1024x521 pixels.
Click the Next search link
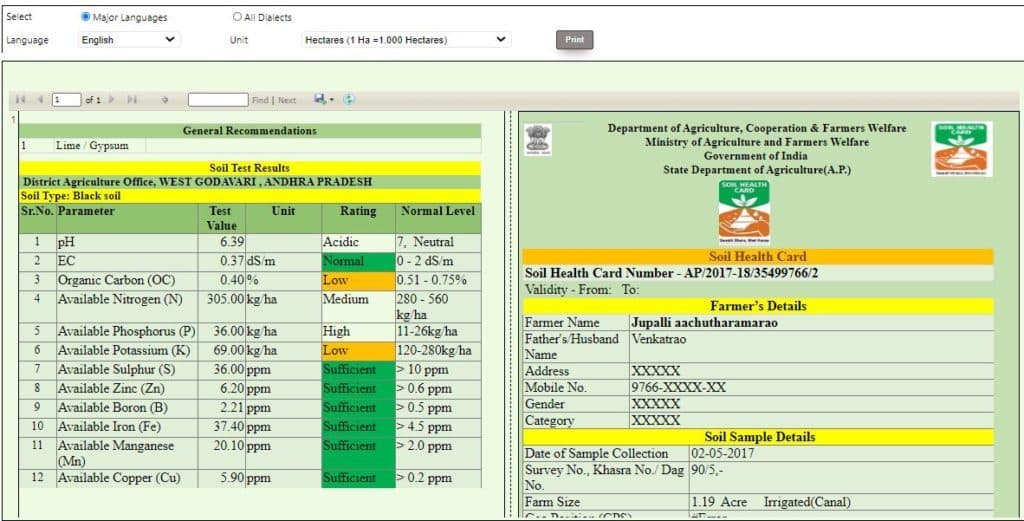click(287, 100)
